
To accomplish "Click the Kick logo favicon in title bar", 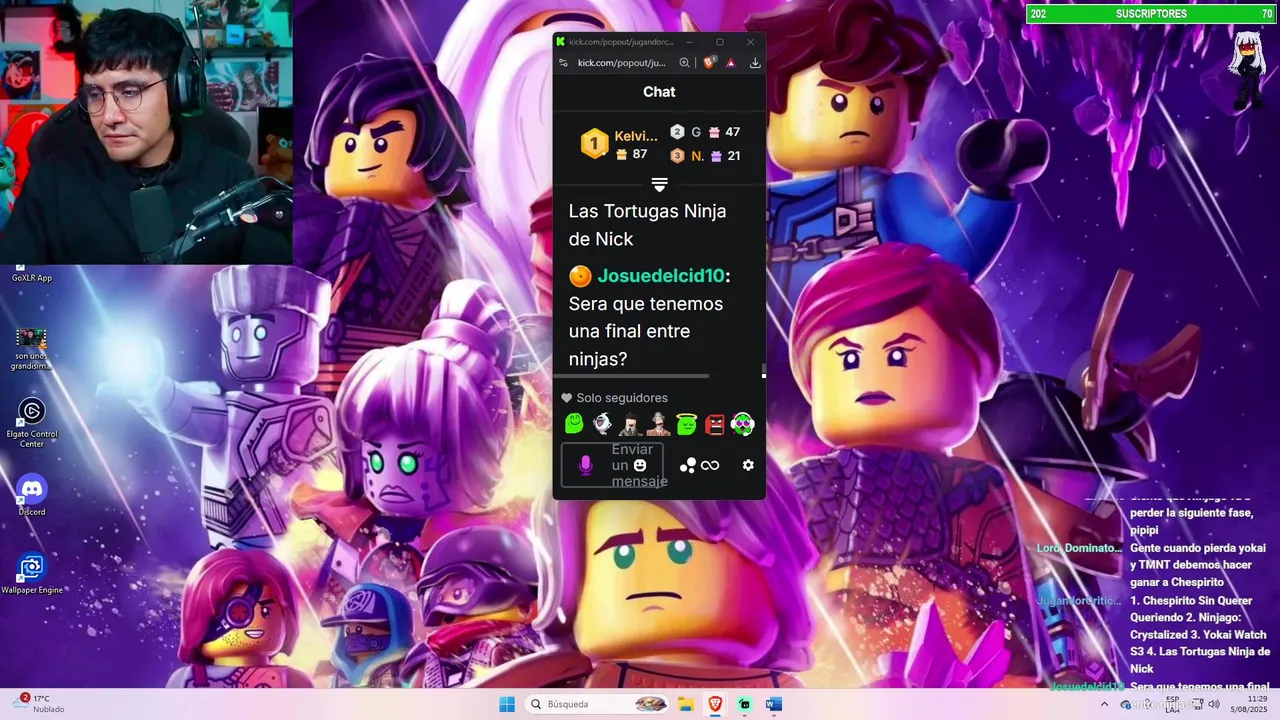I will [x=561, y=42].
